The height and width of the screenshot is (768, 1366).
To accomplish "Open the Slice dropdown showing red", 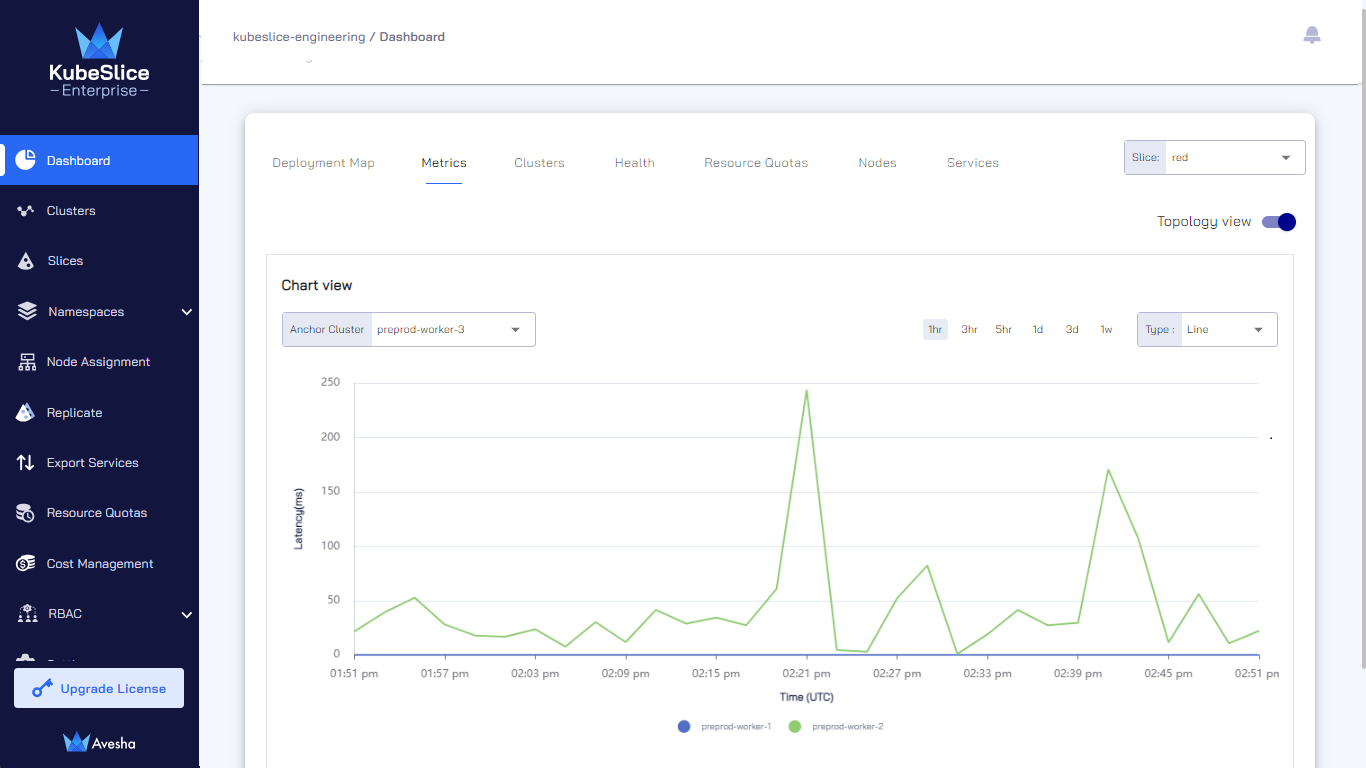I will (1215, 158).
